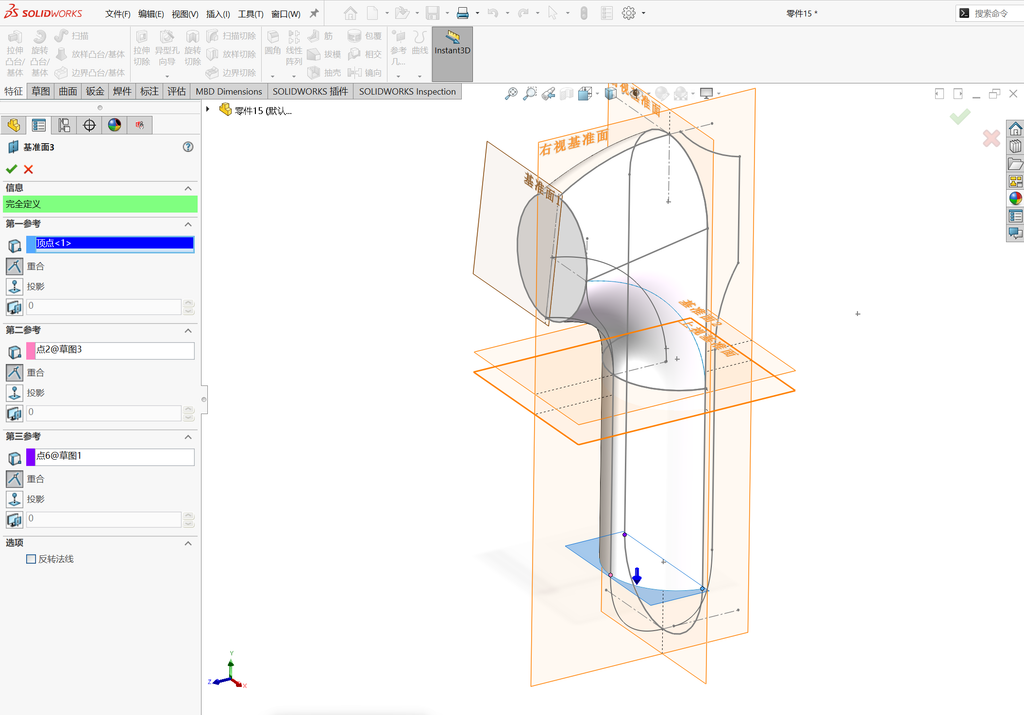Collapse the 第一参考 section
The image size is (1024, 715).
coord(188,224)
